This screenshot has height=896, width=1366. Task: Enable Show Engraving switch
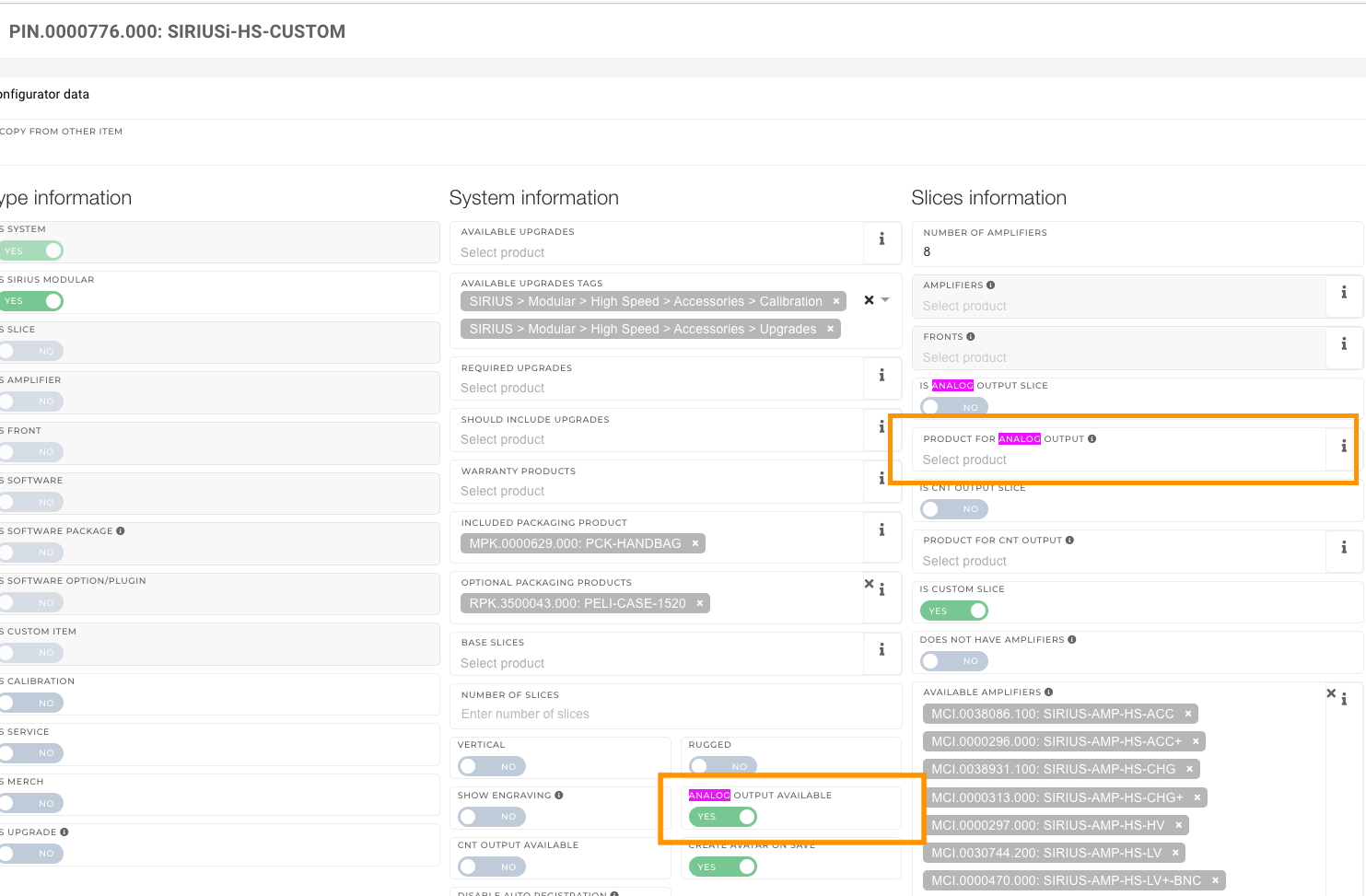coord(492,817)
